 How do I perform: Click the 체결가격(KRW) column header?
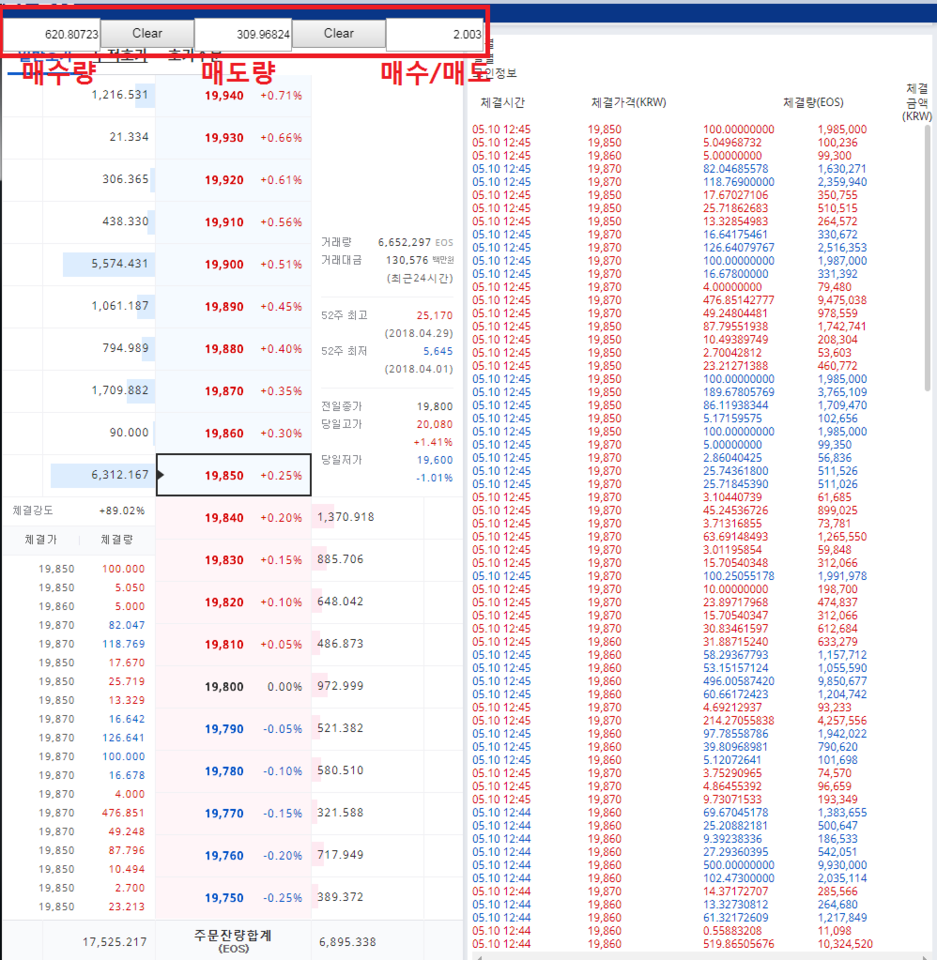click(x=628, y=103)
